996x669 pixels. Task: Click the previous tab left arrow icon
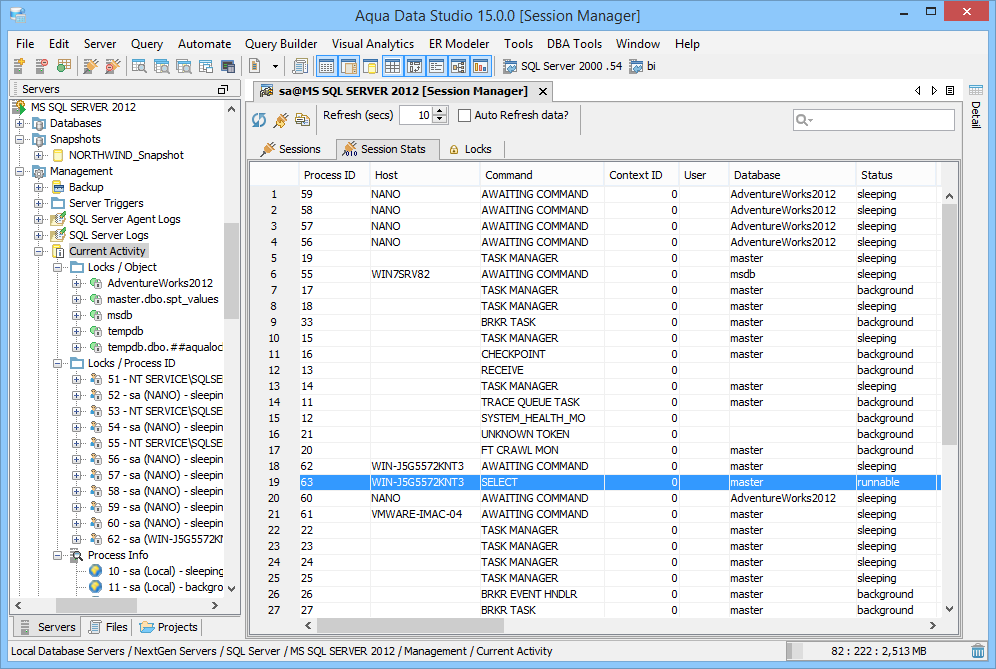click(x=917, y=90)
